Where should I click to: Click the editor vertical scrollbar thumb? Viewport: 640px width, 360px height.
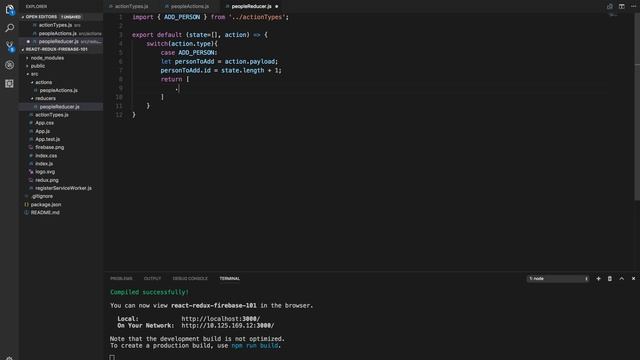pos(637,106)
